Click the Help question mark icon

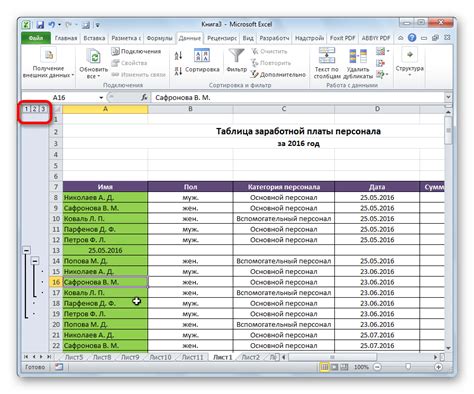click(412, 38)
